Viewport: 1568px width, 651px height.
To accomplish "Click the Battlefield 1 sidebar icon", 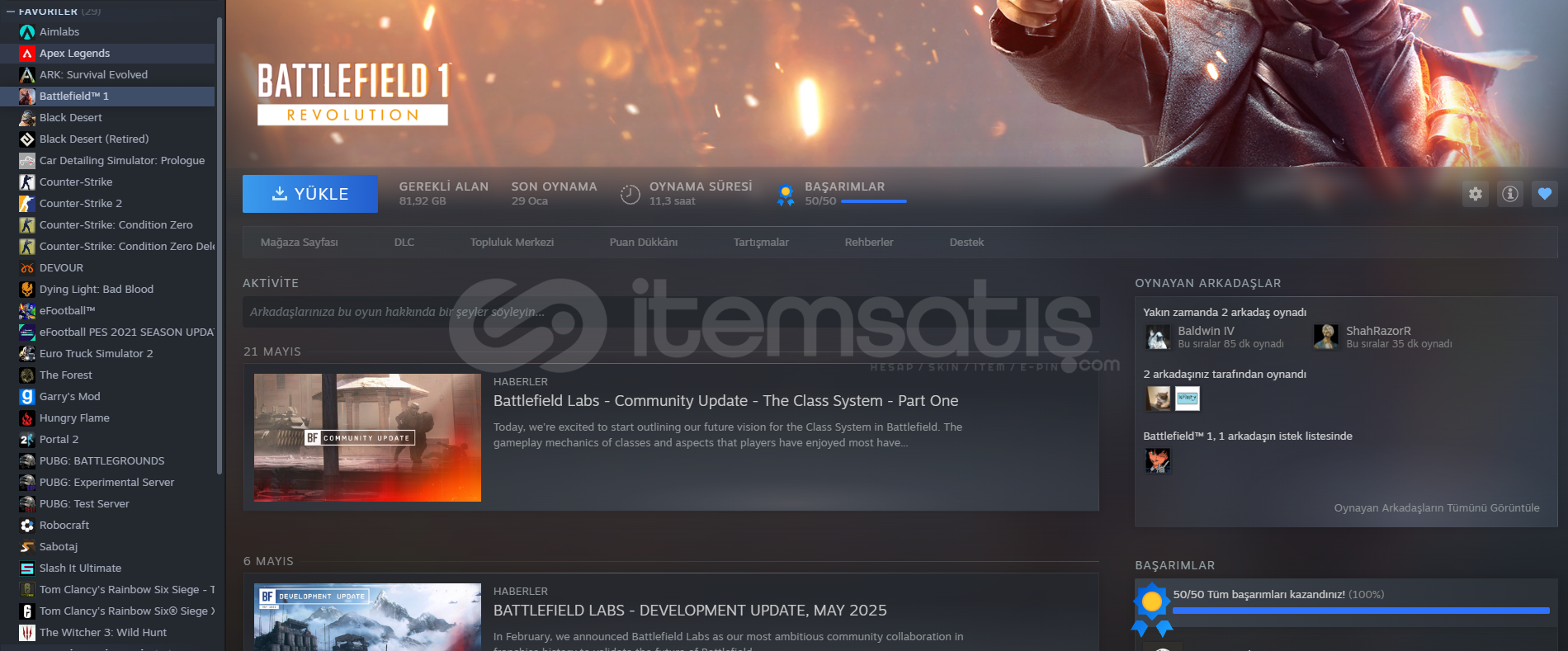I will pyautogui.click(x=27, y=96).
